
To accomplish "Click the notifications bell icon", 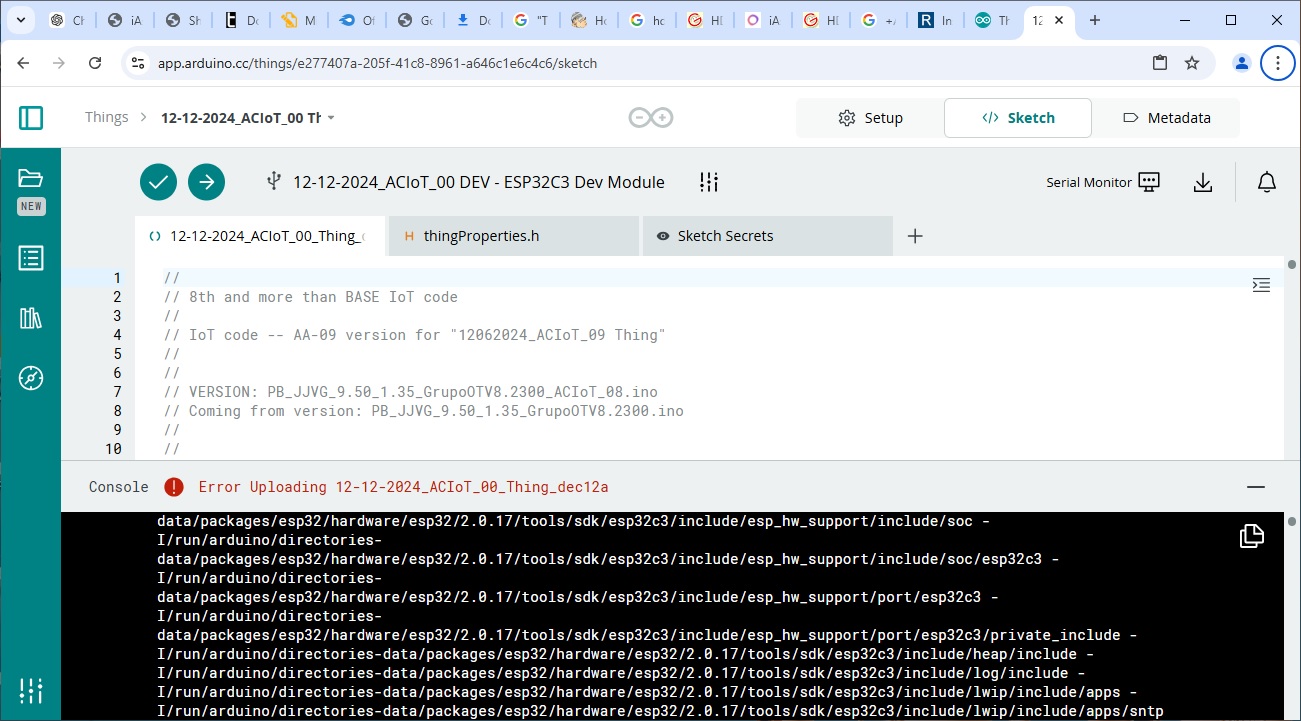I will click(1266, 181).
